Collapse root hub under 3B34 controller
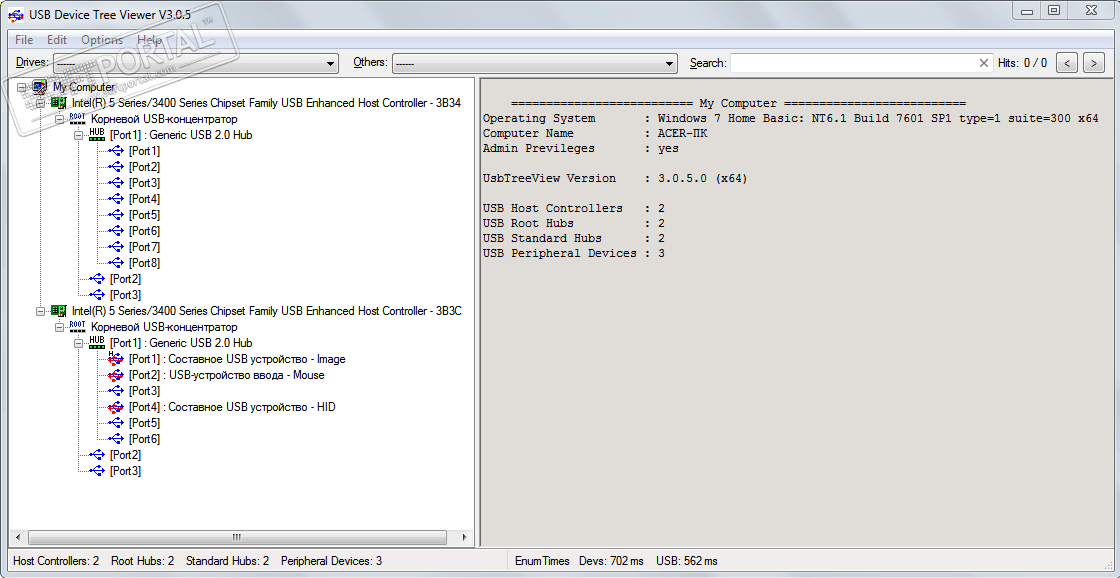 (59, 119)
